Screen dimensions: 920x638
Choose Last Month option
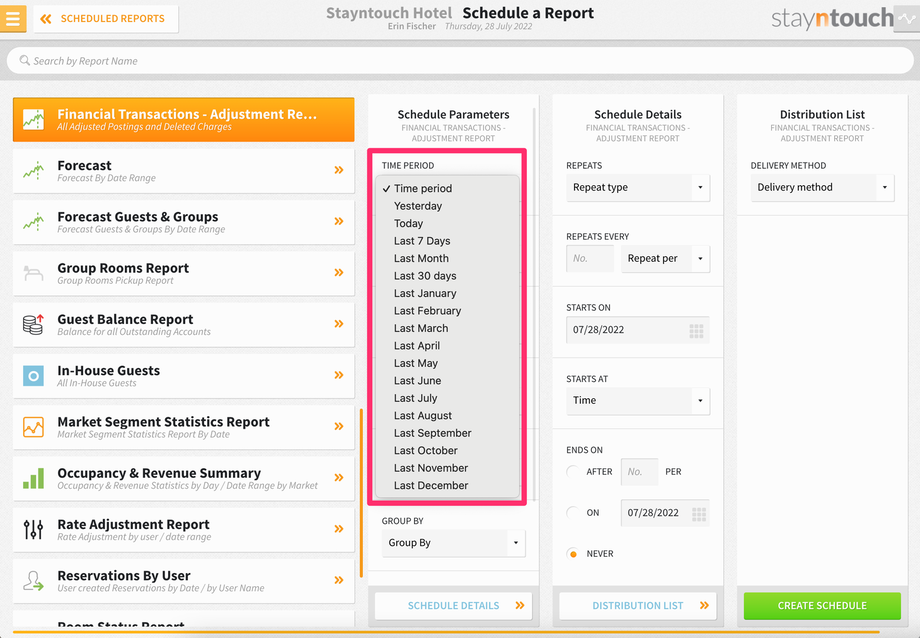447,258
